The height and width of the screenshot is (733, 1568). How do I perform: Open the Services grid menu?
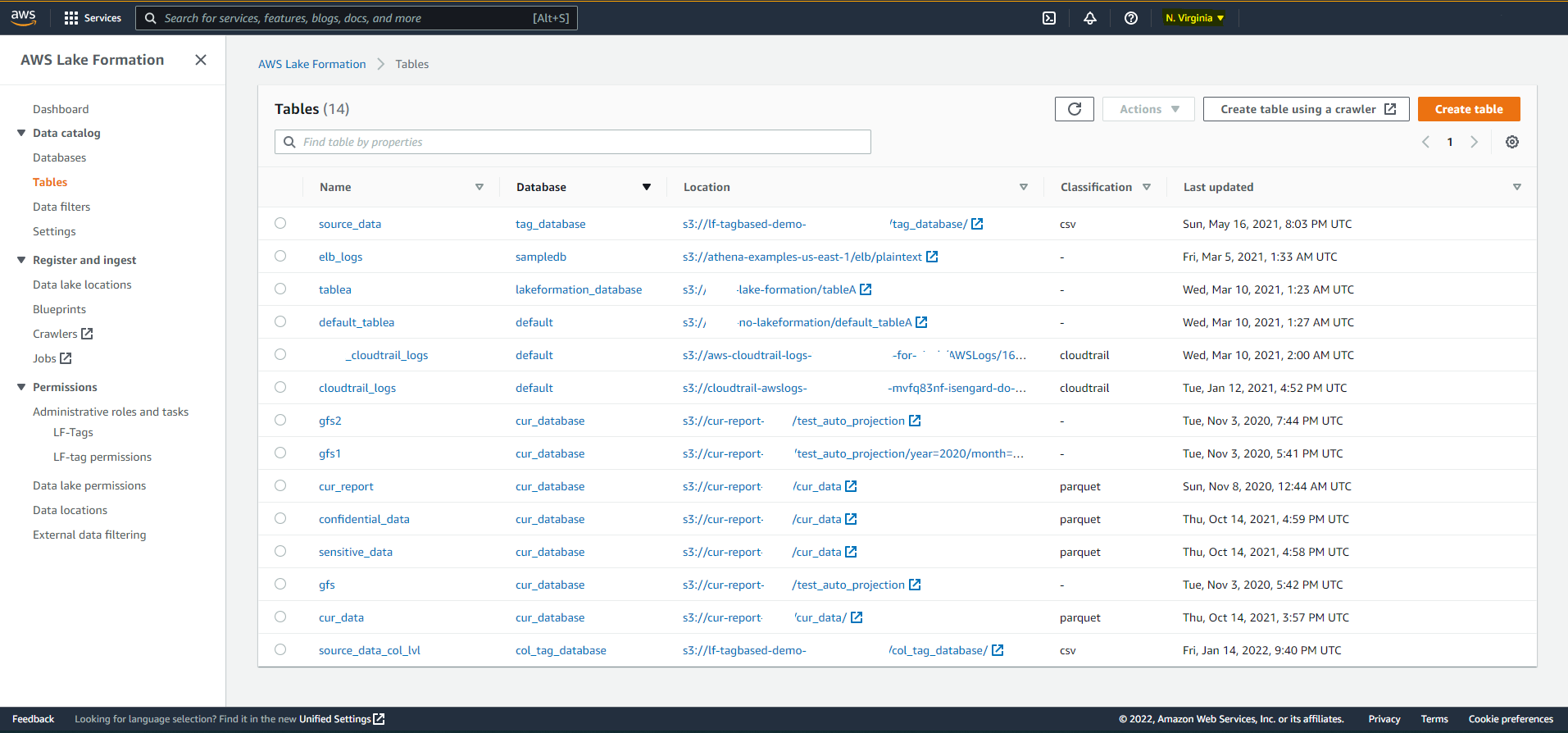tap(92, 18)
